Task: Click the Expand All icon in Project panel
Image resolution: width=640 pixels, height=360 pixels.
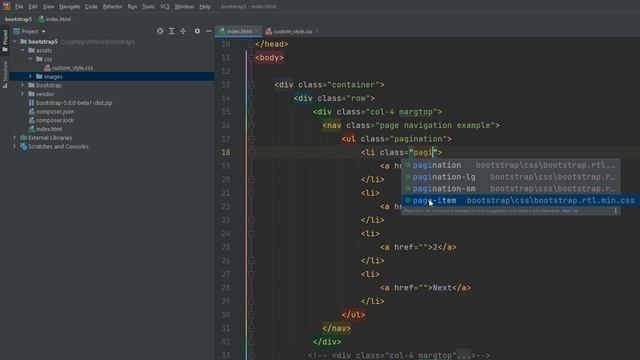Action: click(172, 31)
